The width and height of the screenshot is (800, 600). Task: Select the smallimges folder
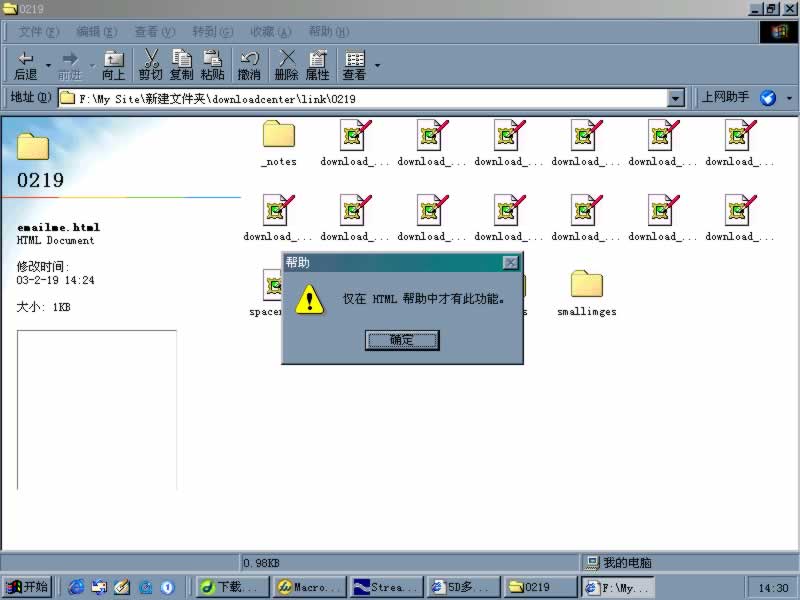[x=587, y=292]
